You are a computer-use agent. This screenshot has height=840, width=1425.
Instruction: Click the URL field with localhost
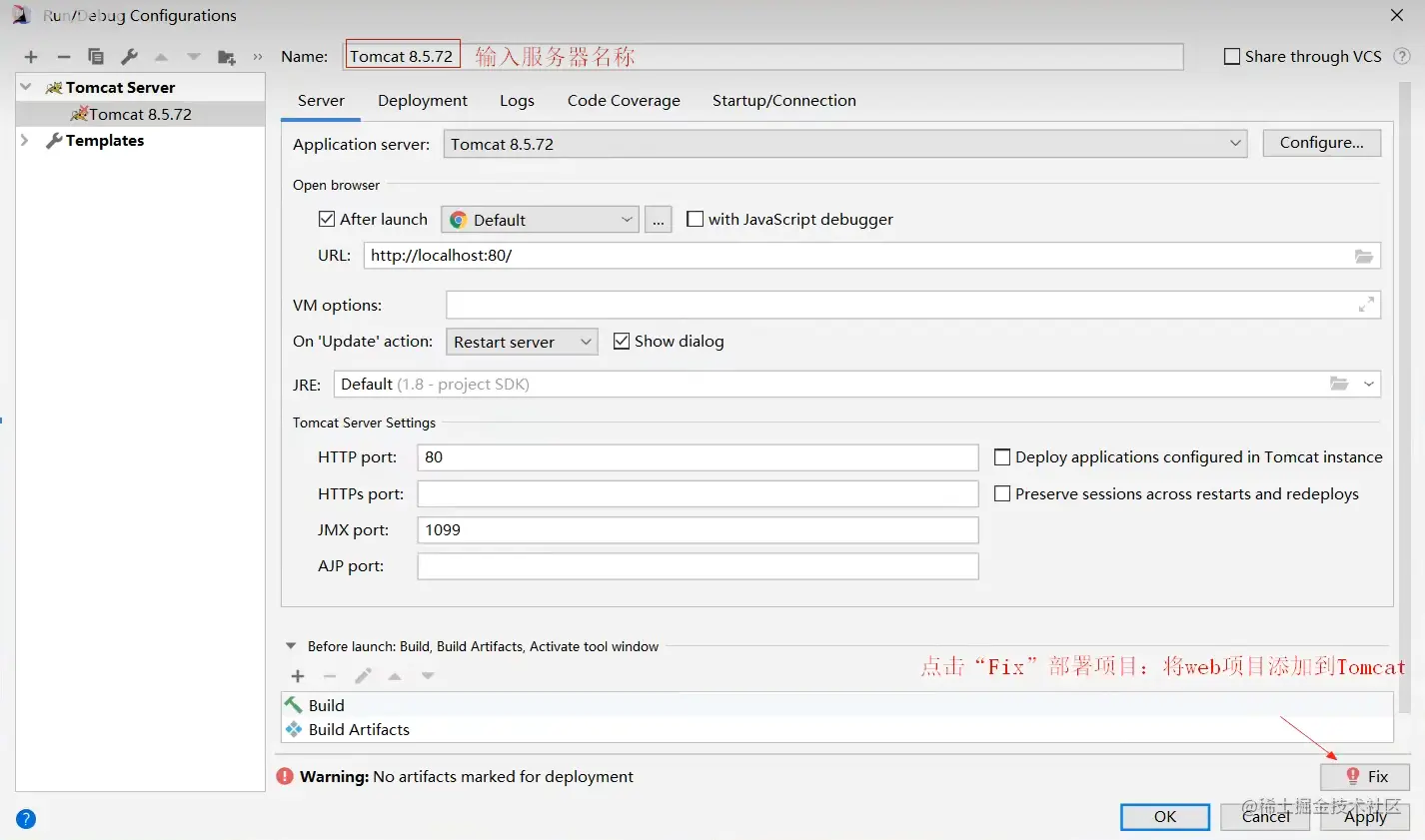(x=871, y=256)
